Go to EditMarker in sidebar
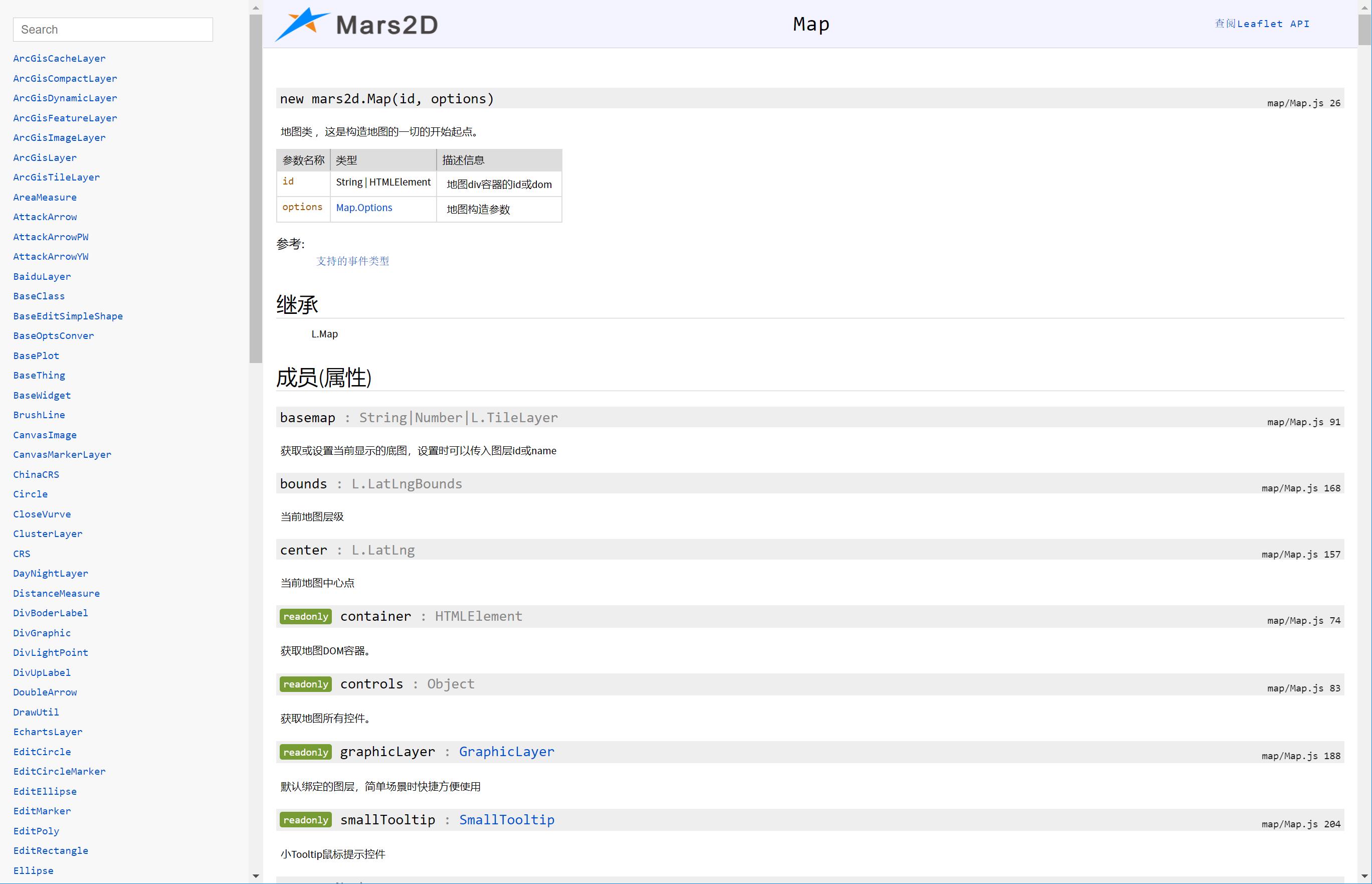The height and width of the screenshot is (884, 1372). (42, 811)
